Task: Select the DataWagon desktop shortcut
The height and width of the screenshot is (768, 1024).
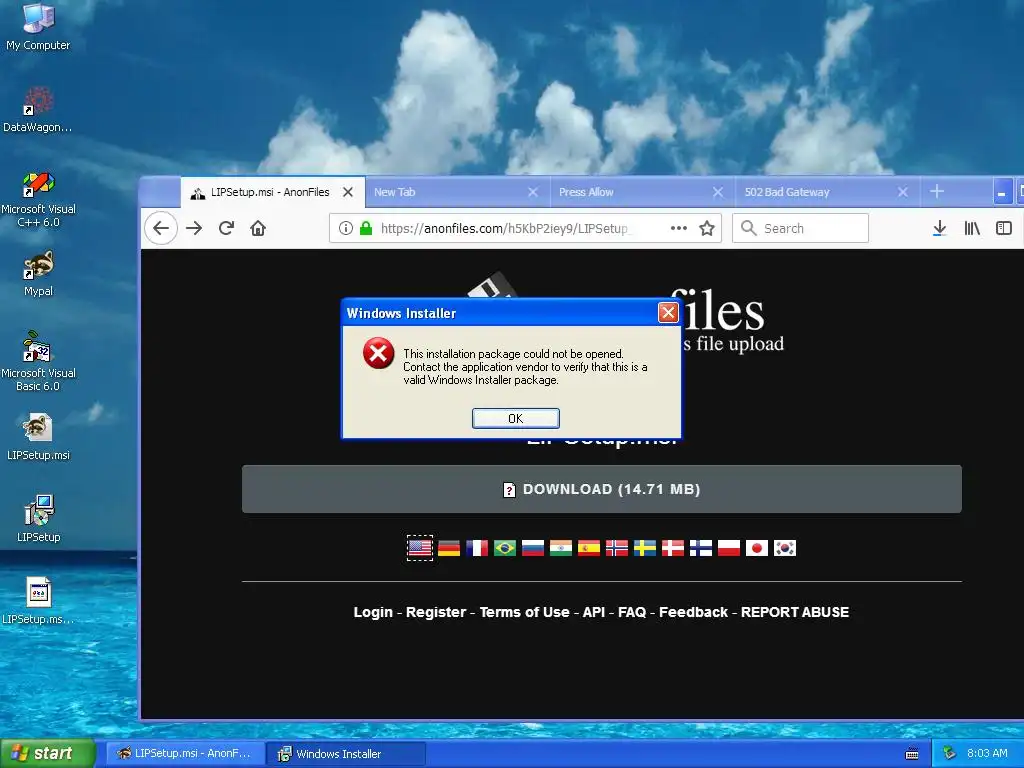Action: [38, 110]
